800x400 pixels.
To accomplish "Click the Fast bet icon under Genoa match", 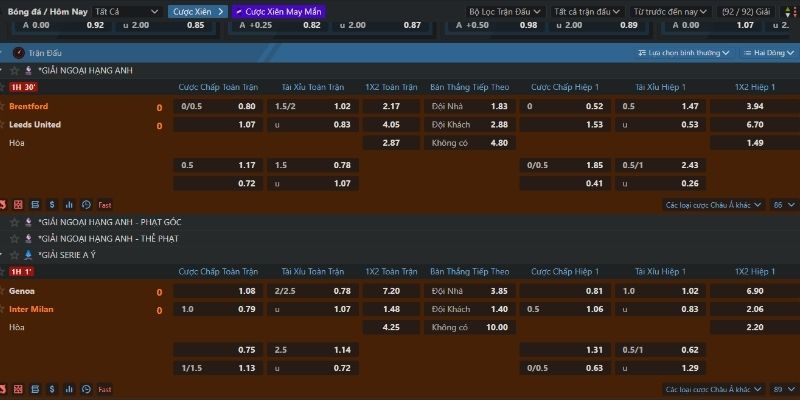I will tap(104, 388).
